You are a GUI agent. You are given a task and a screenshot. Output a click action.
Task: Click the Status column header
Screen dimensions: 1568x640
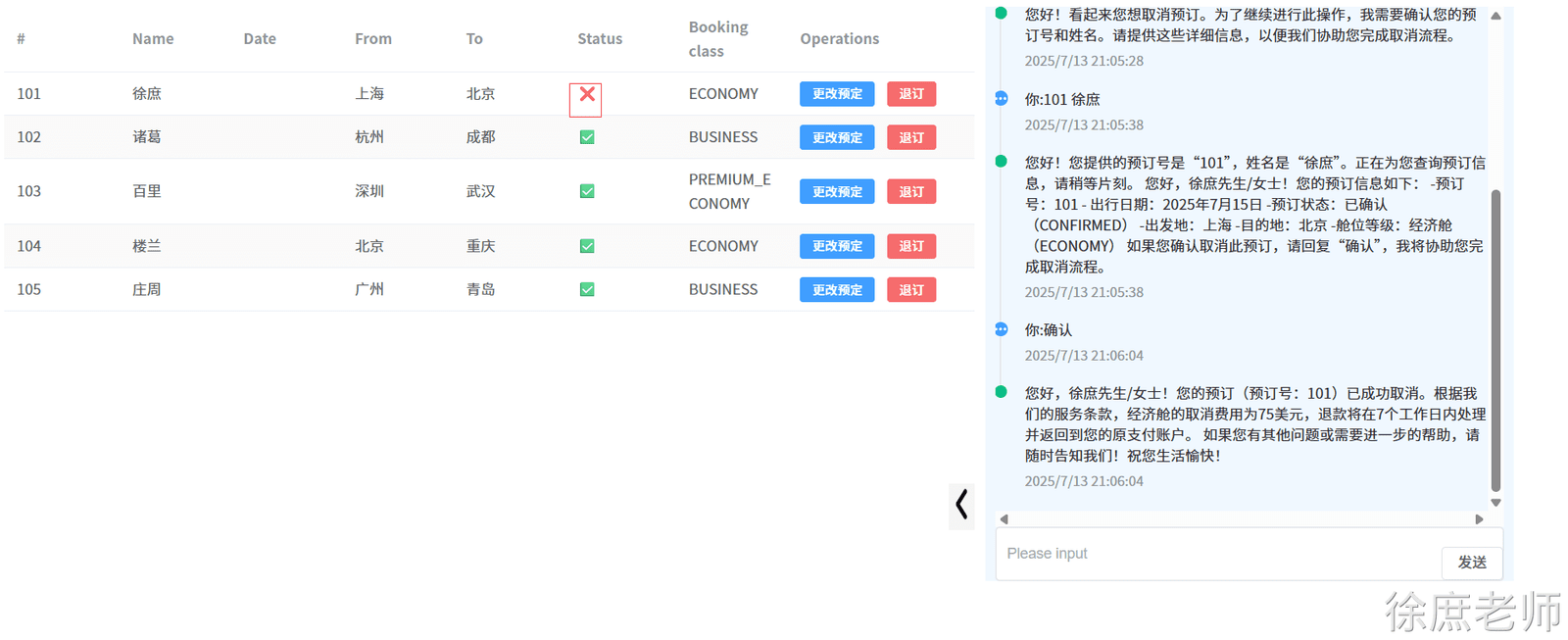[x=600, y=39]
